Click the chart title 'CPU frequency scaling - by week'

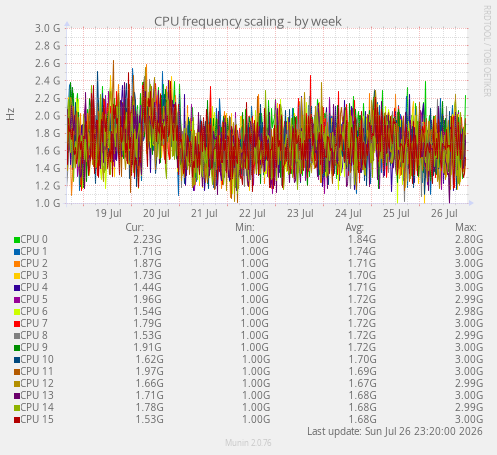click(248, 21)
